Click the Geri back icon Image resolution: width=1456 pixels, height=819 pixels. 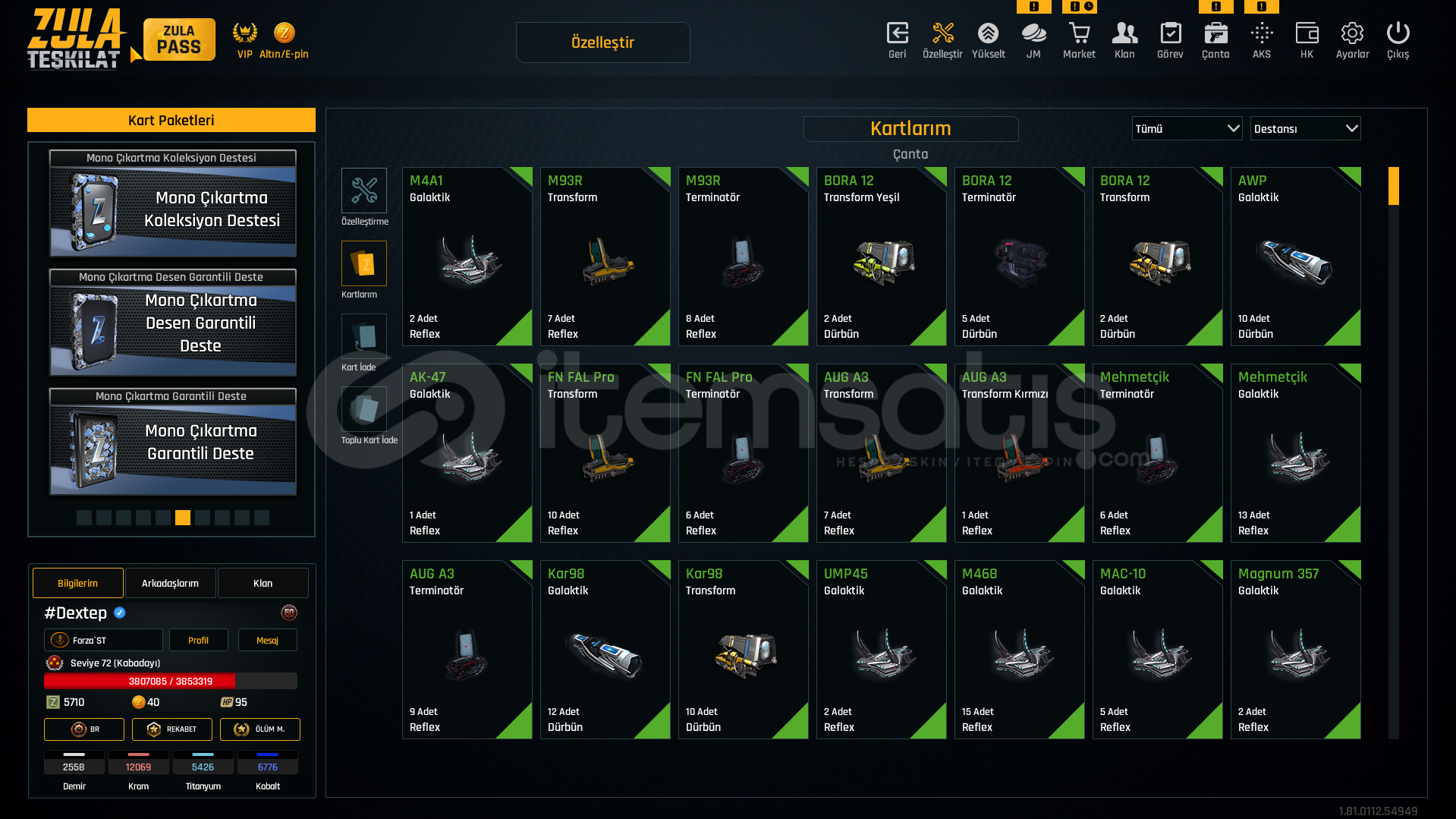898,33
